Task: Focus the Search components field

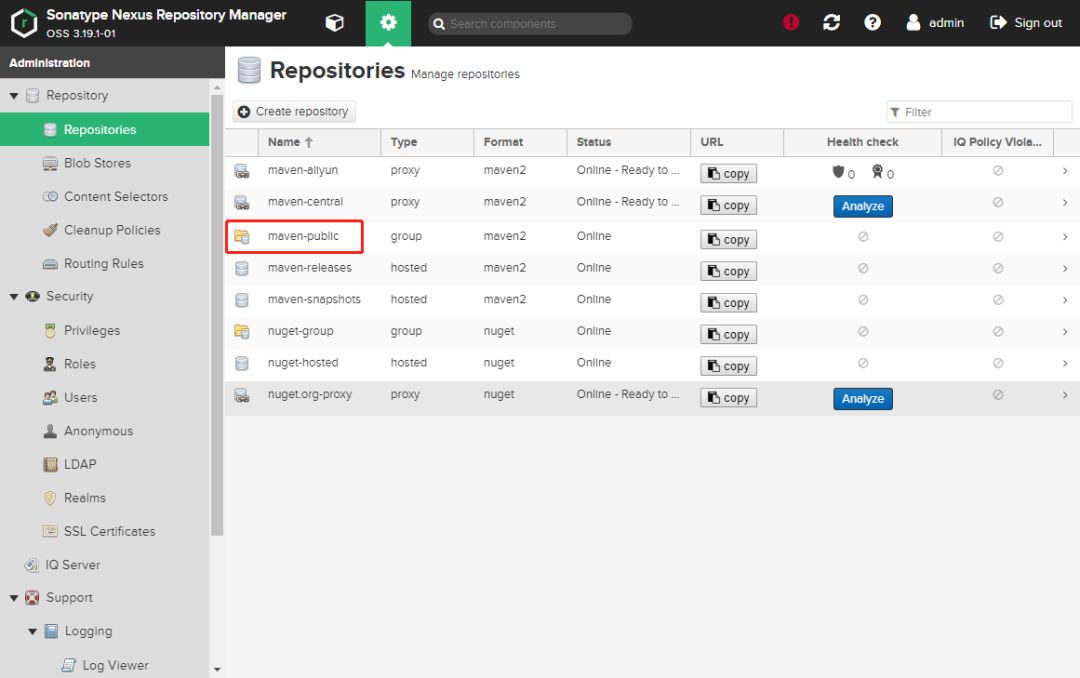Action: coord(530,23)
